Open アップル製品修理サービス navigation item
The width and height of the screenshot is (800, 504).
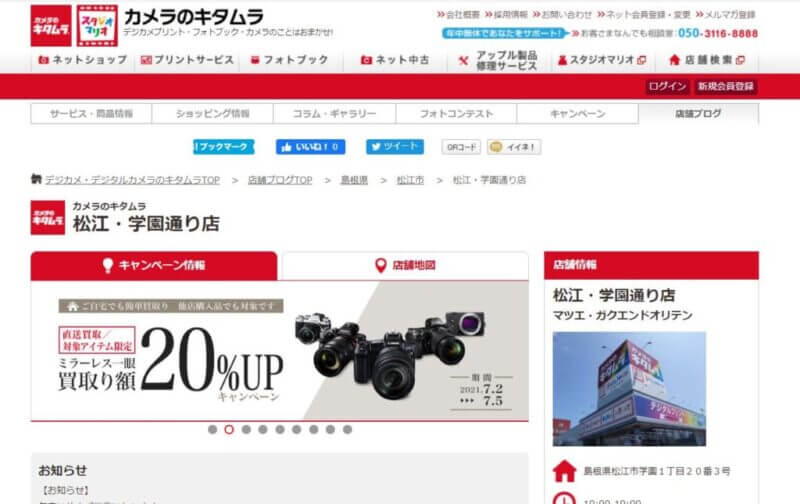pyautogui.click(x=498, y=60)
